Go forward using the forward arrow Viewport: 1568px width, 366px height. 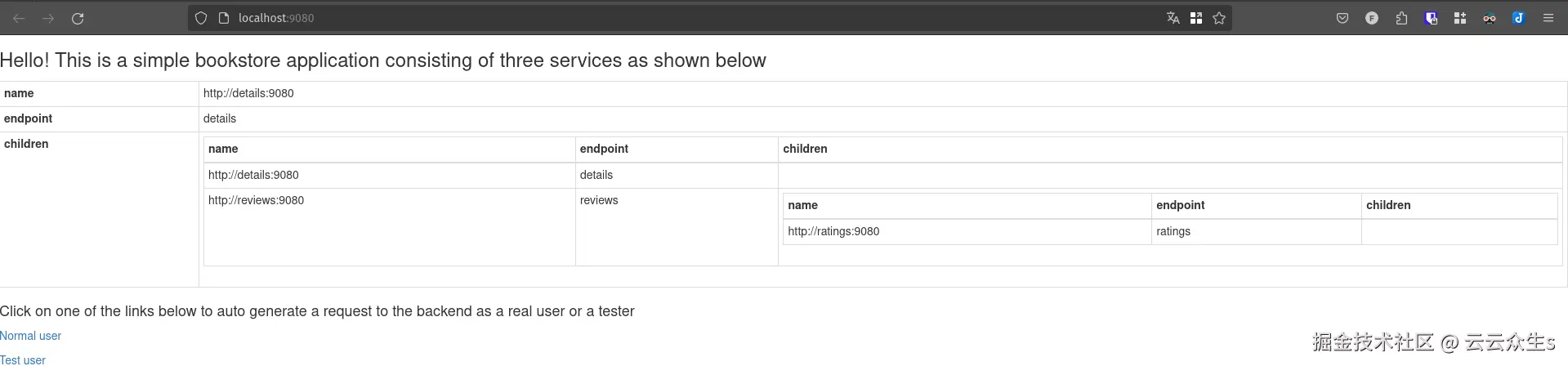[x=48, y=18]
